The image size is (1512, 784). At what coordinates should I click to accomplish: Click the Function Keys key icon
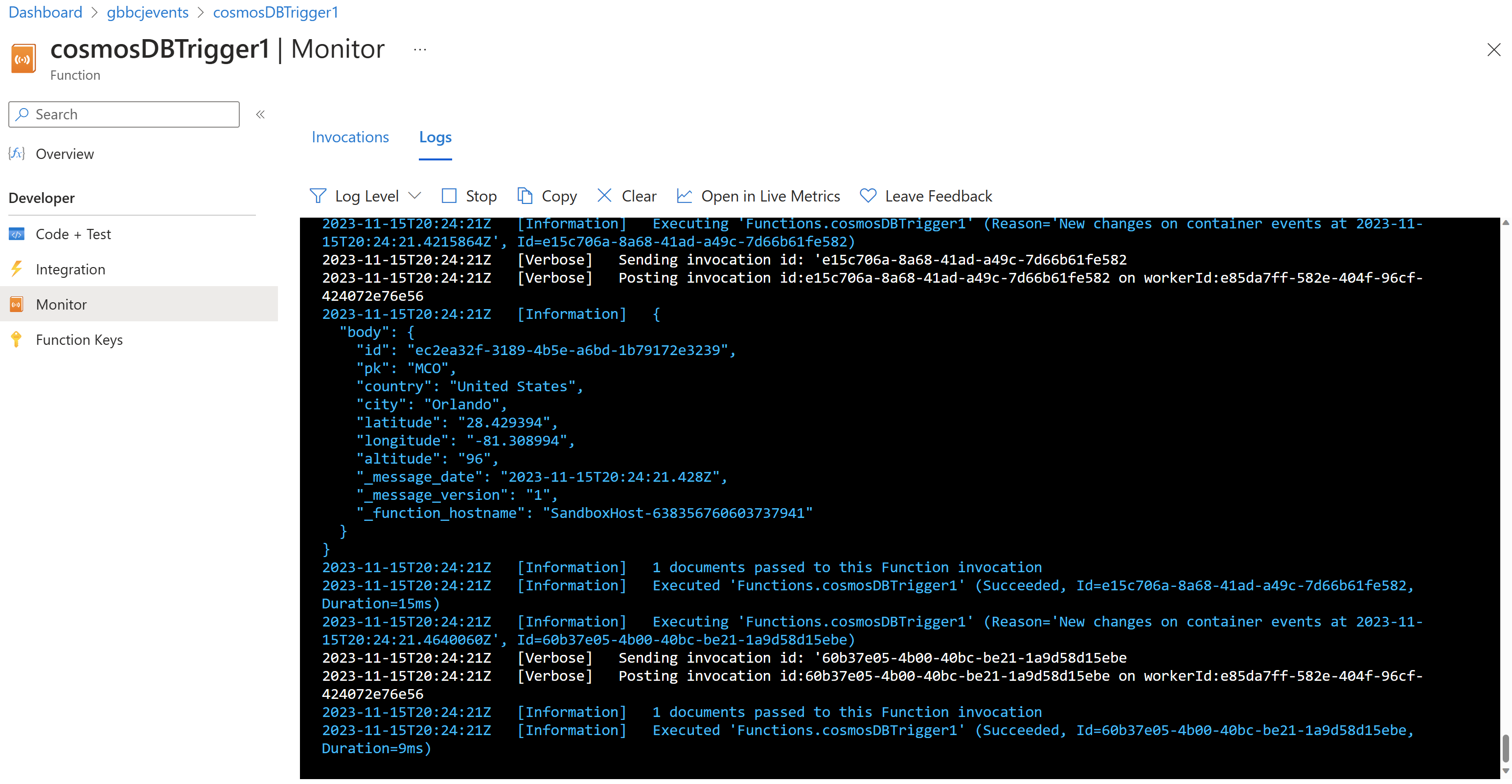click(x=17, y=340)
